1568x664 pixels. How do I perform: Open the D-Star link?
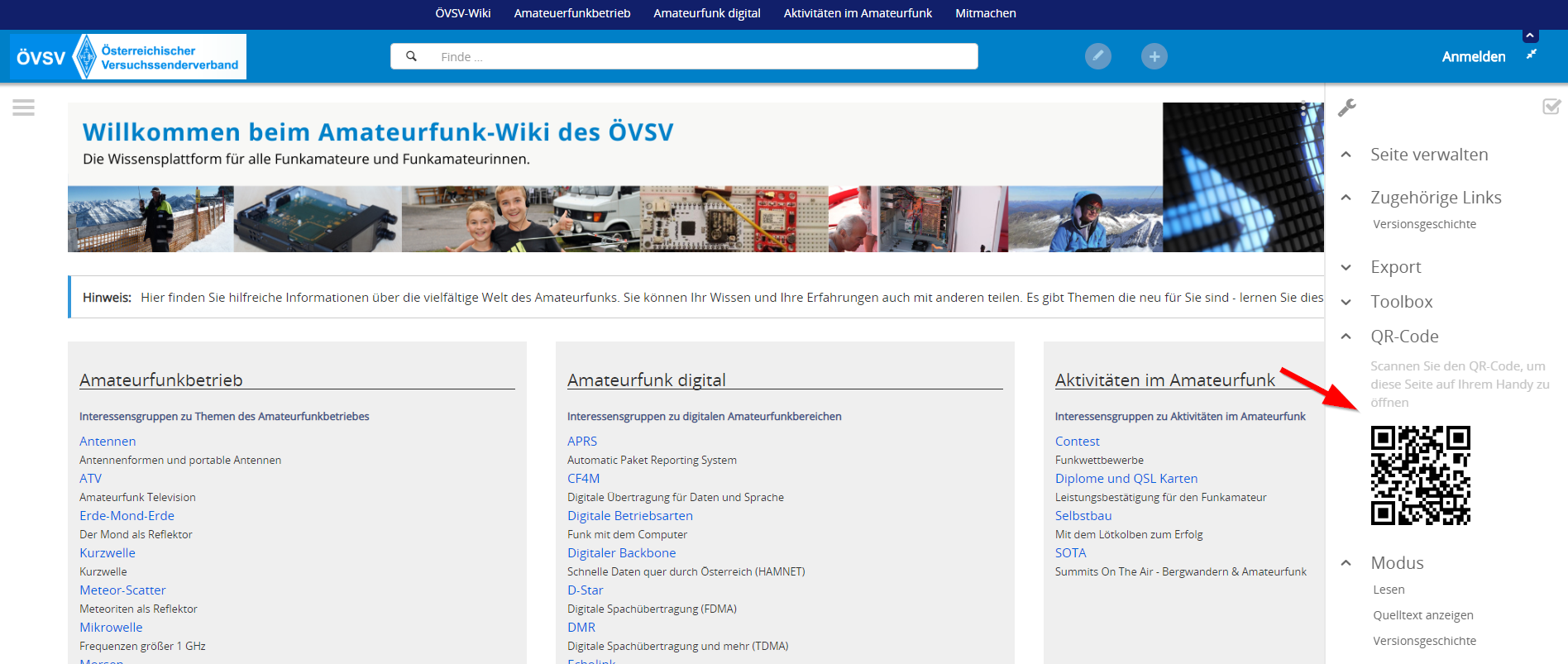585,590
